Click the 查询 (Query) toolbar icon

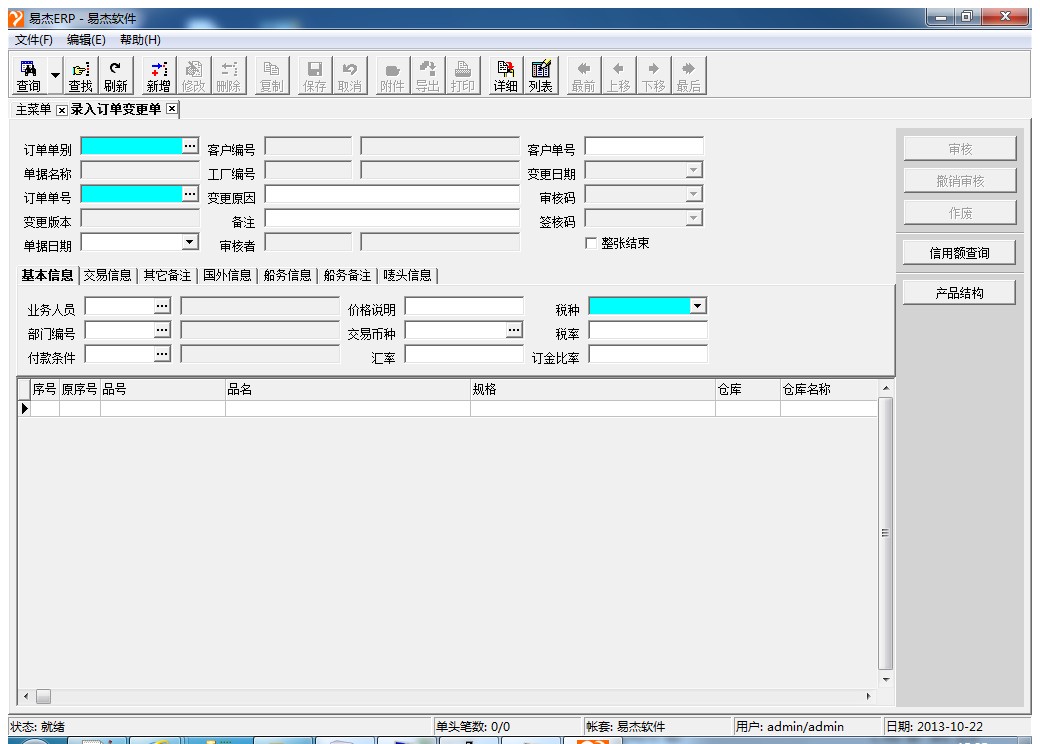coord(28,76)
